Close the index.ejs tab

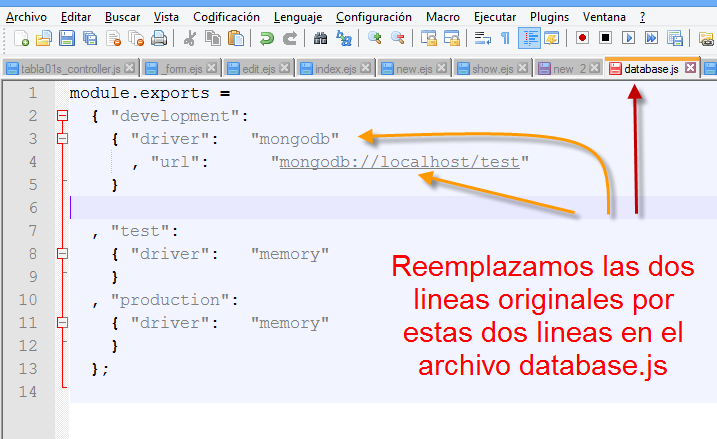click(365, 68)
